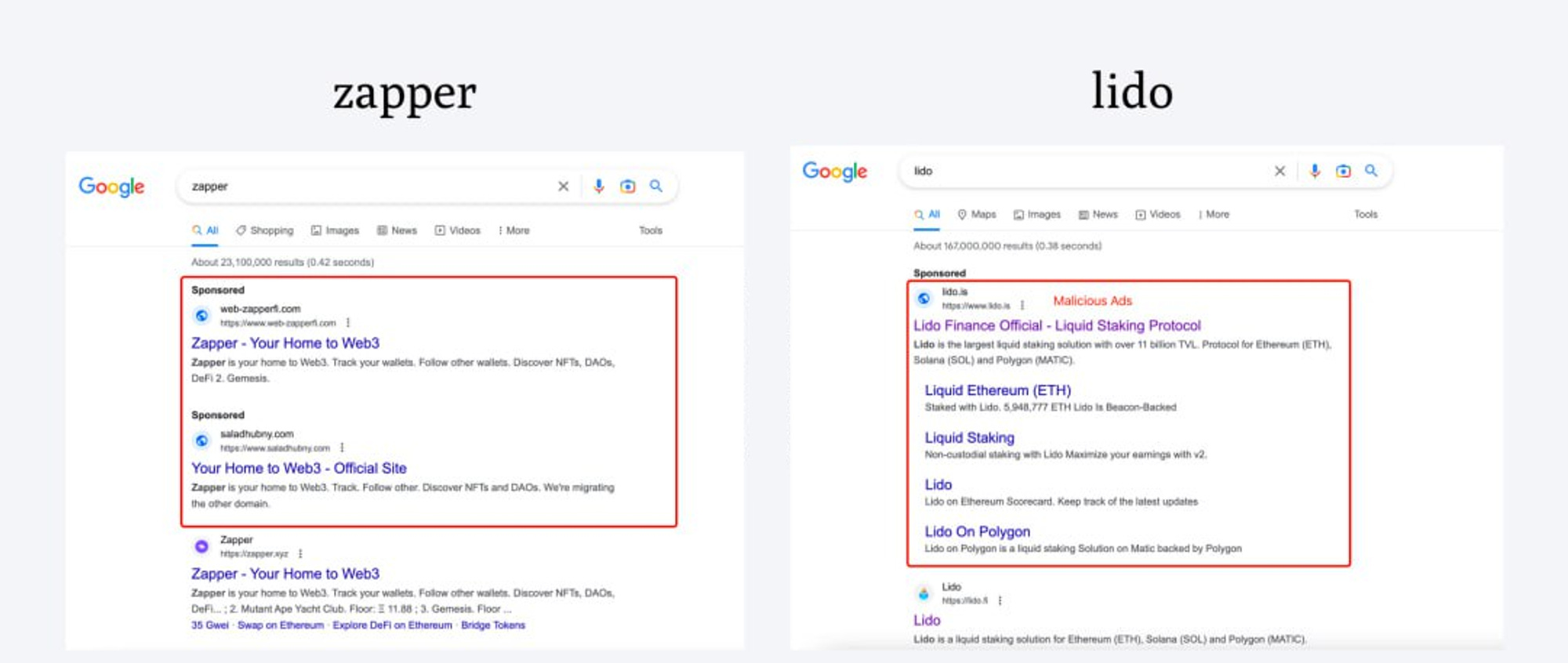Viewport: 1568px width, 663px height.
Task: Open the Videos tab in lido results
Action: coord(1158,214)
